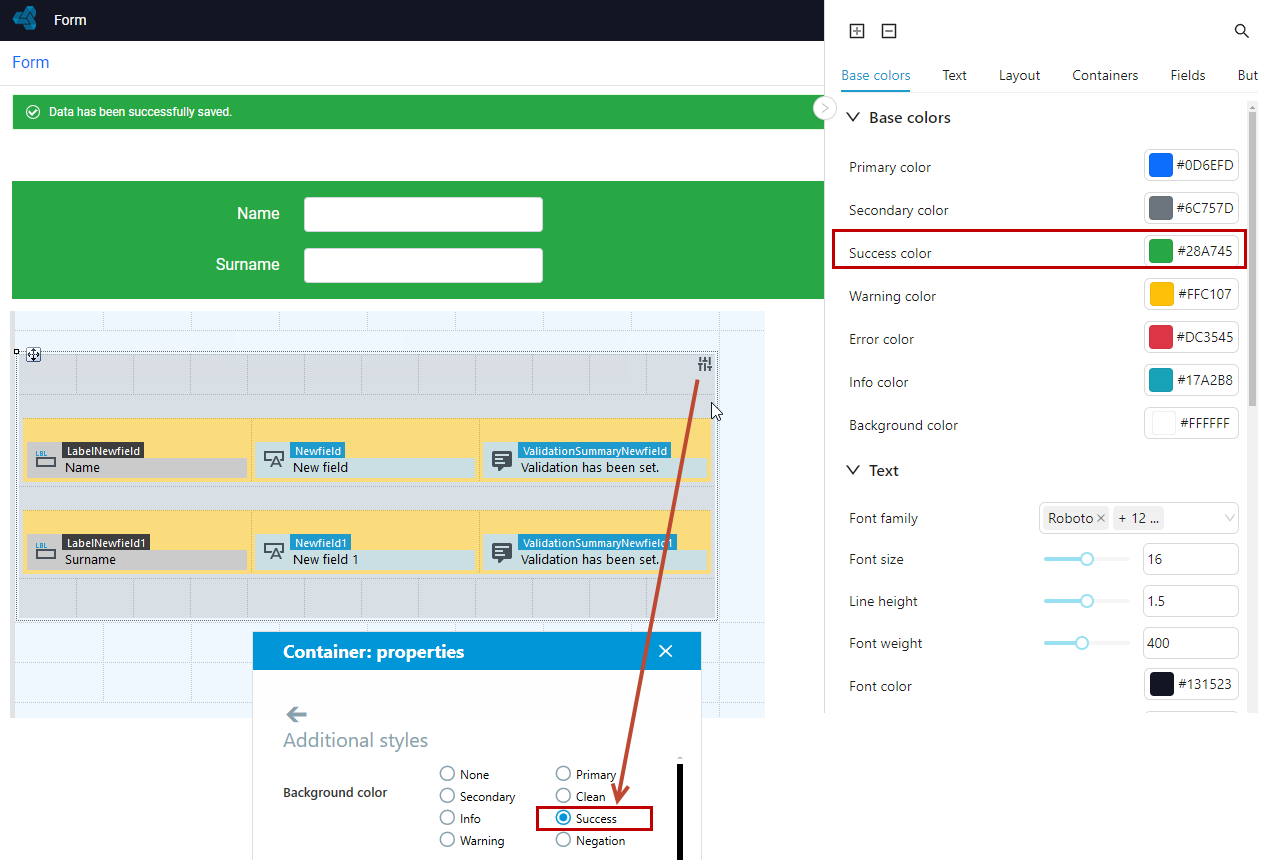Open the Primary color swatch
Screen dimensions: 1274x860
click(x=1161, y=165)
